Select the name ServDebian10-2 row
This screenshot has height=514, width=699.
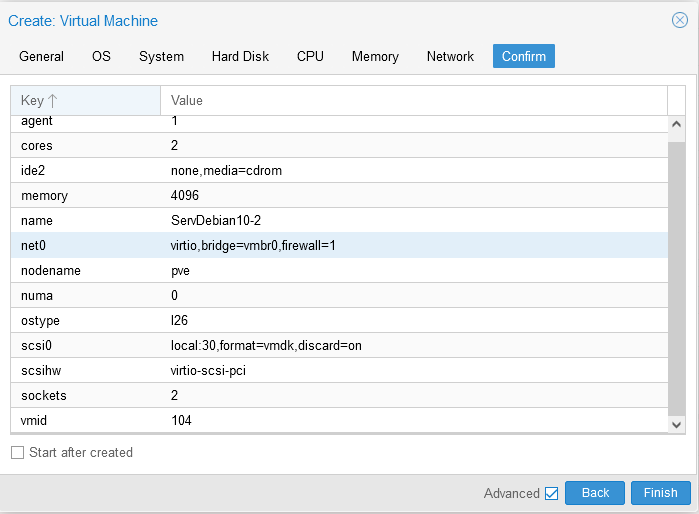click(x=338, y=221)
